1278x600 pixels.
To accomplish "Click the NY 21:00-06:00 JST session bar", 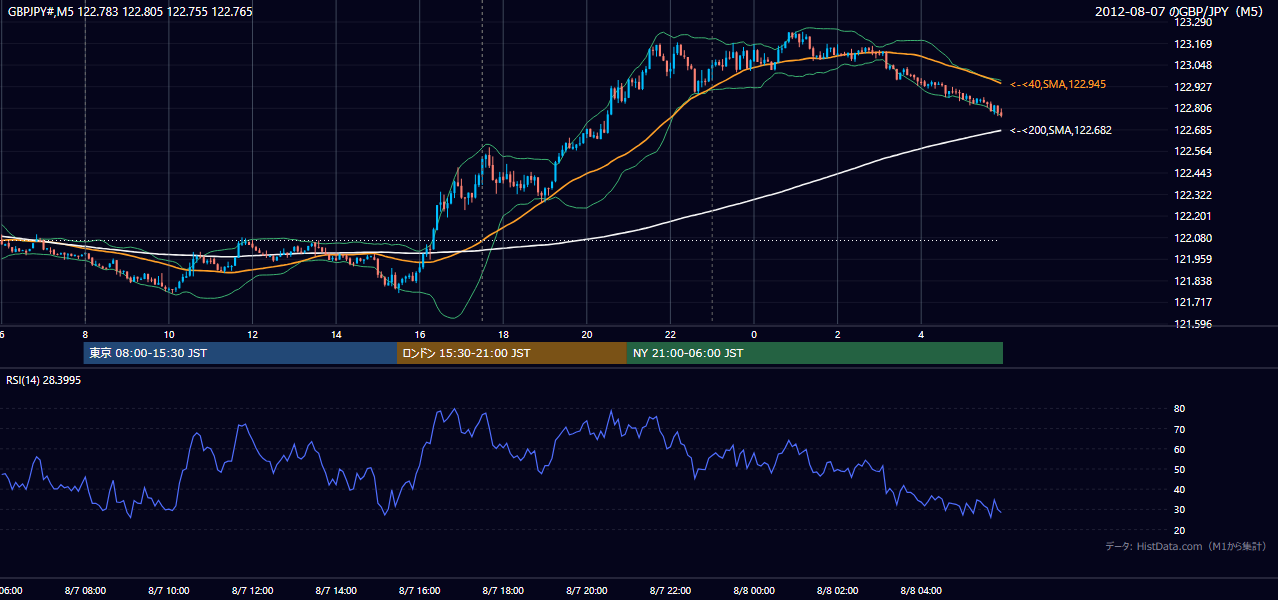I will point(815,353).
